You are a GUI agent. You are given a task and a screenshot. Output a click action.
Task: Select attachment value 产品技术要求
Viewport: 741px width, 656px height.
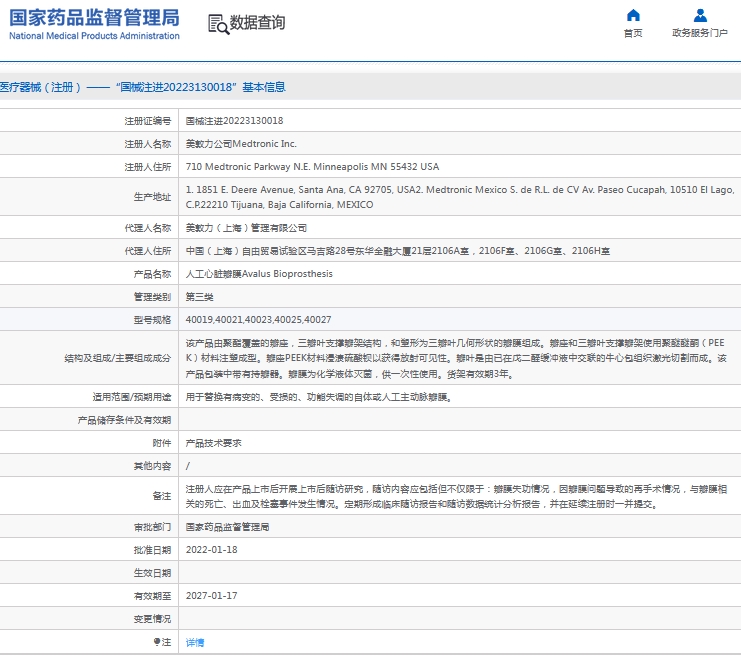(x=214, y=443)
